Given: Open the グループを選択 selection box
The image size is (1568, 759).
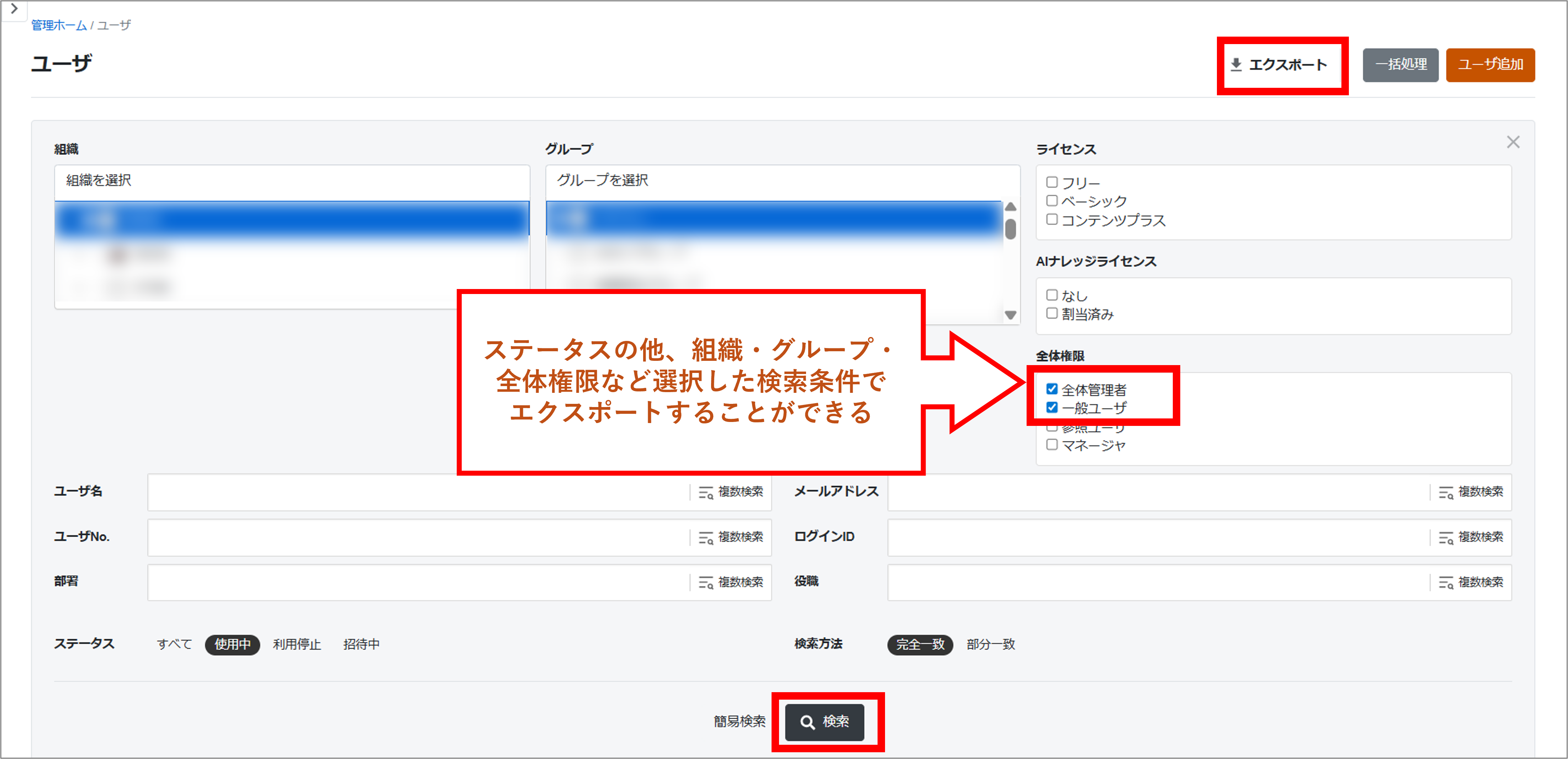Looking at the screenshot, I should tap(782, 181).
